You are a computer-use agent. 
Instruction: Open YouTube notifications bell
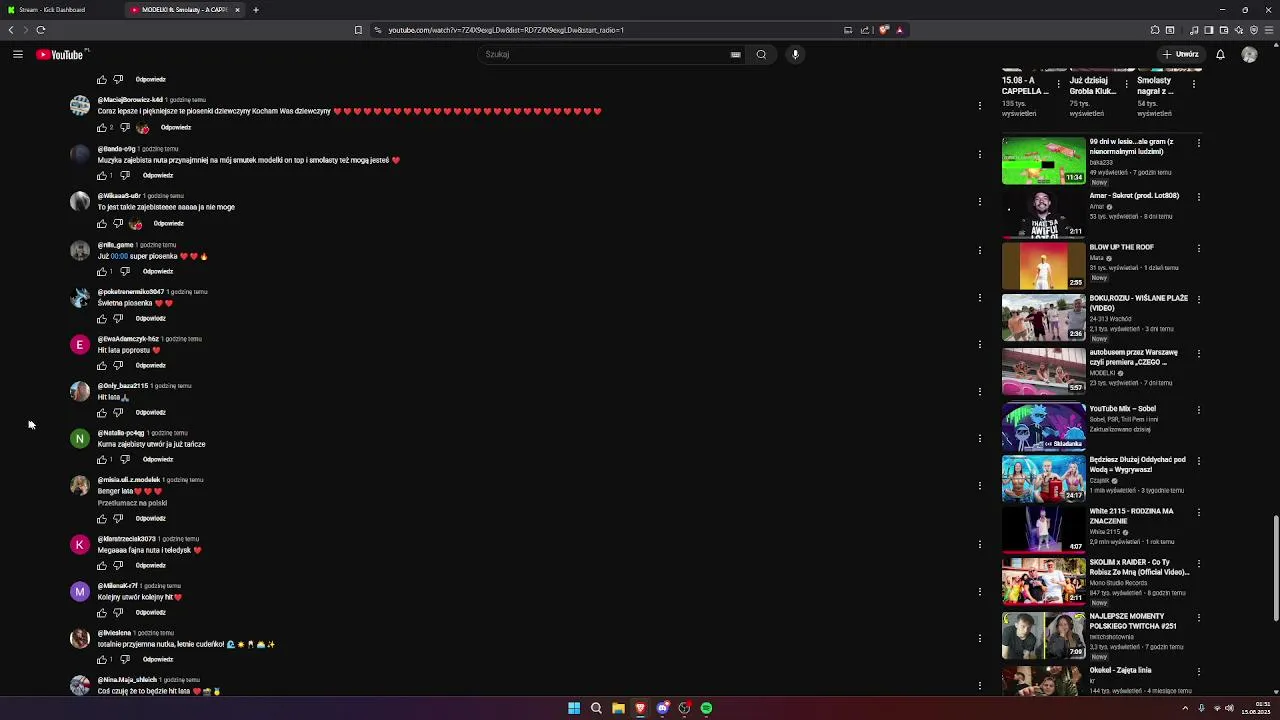1220,54
